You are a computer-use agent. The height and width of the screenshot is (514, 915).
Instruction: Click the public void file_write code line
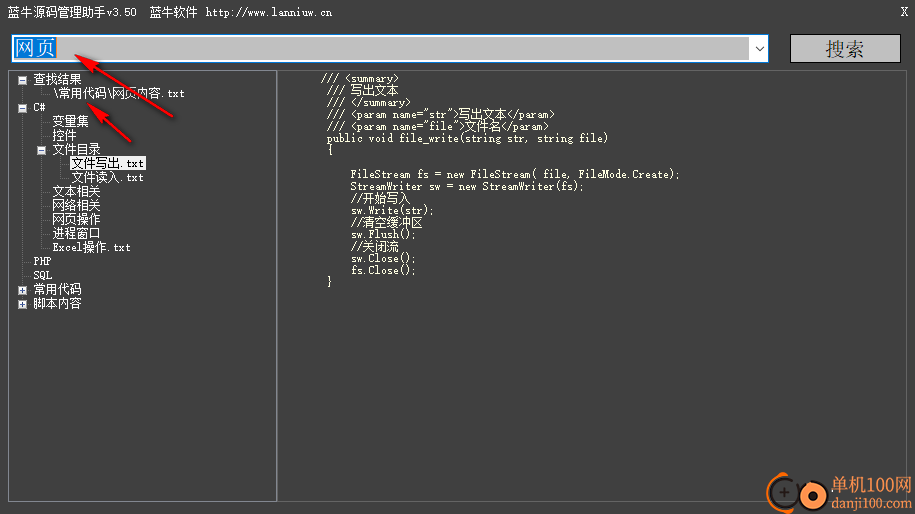[x=467, y=138]
